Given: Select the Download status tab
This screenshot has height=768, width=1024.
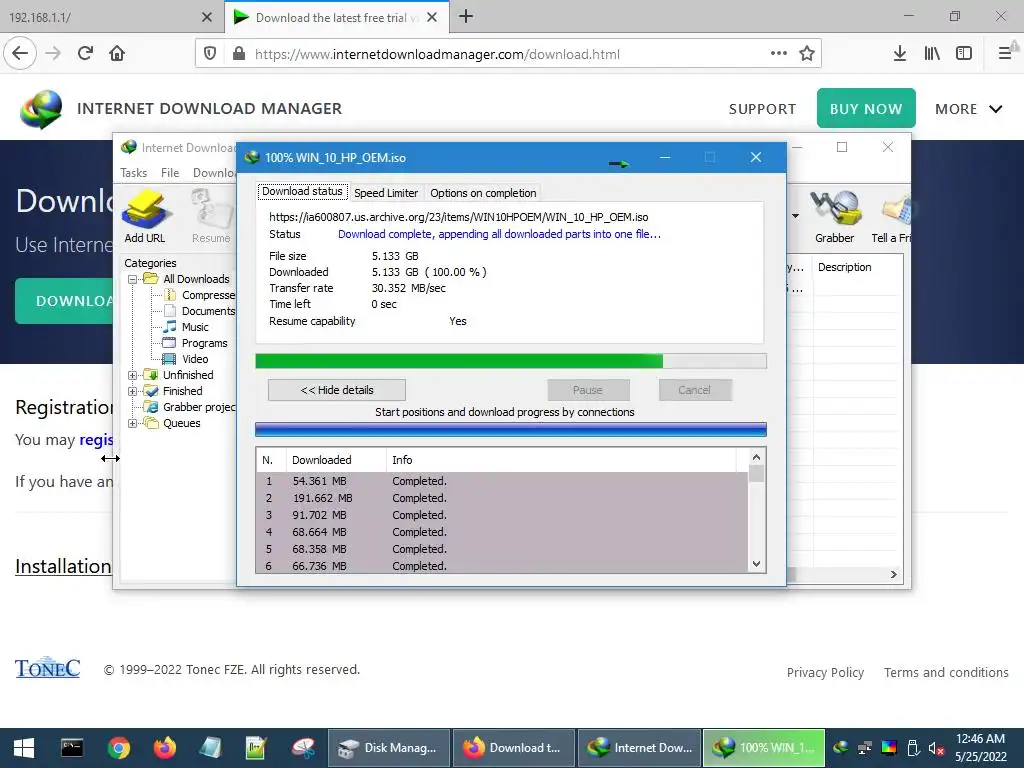Looking at the screenshot, I should (302, 191).
